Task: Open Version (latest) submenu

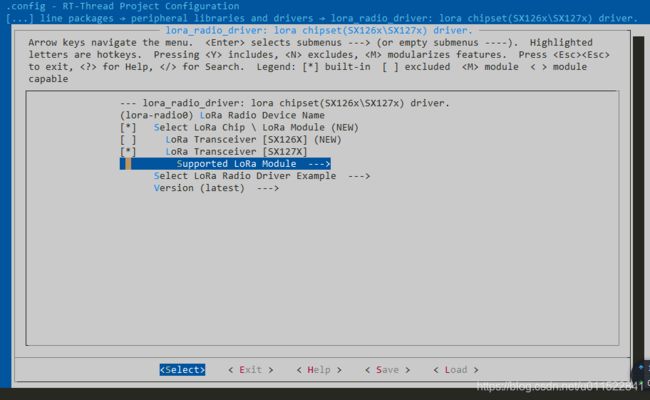Action: click(216, 188)
